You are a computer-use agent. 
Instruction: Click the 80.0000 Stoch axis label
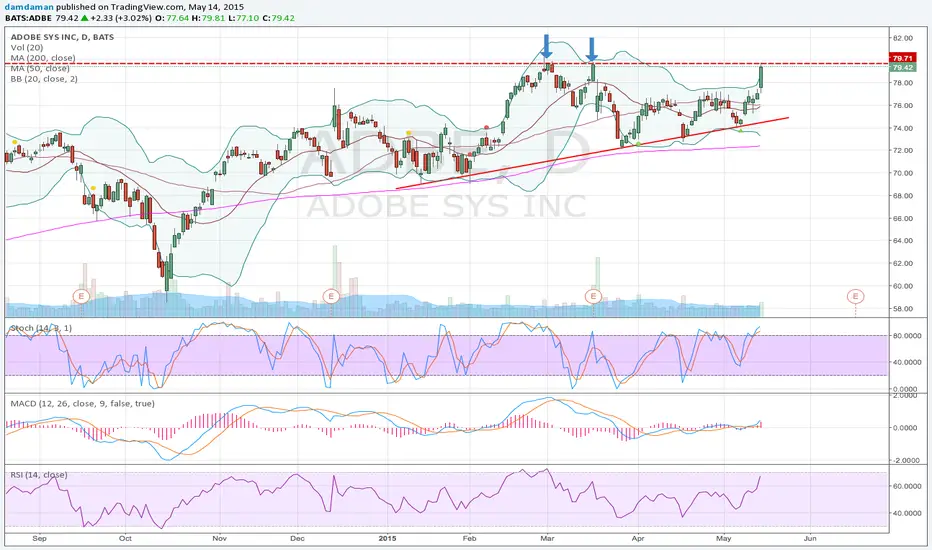tap(905, 335)
